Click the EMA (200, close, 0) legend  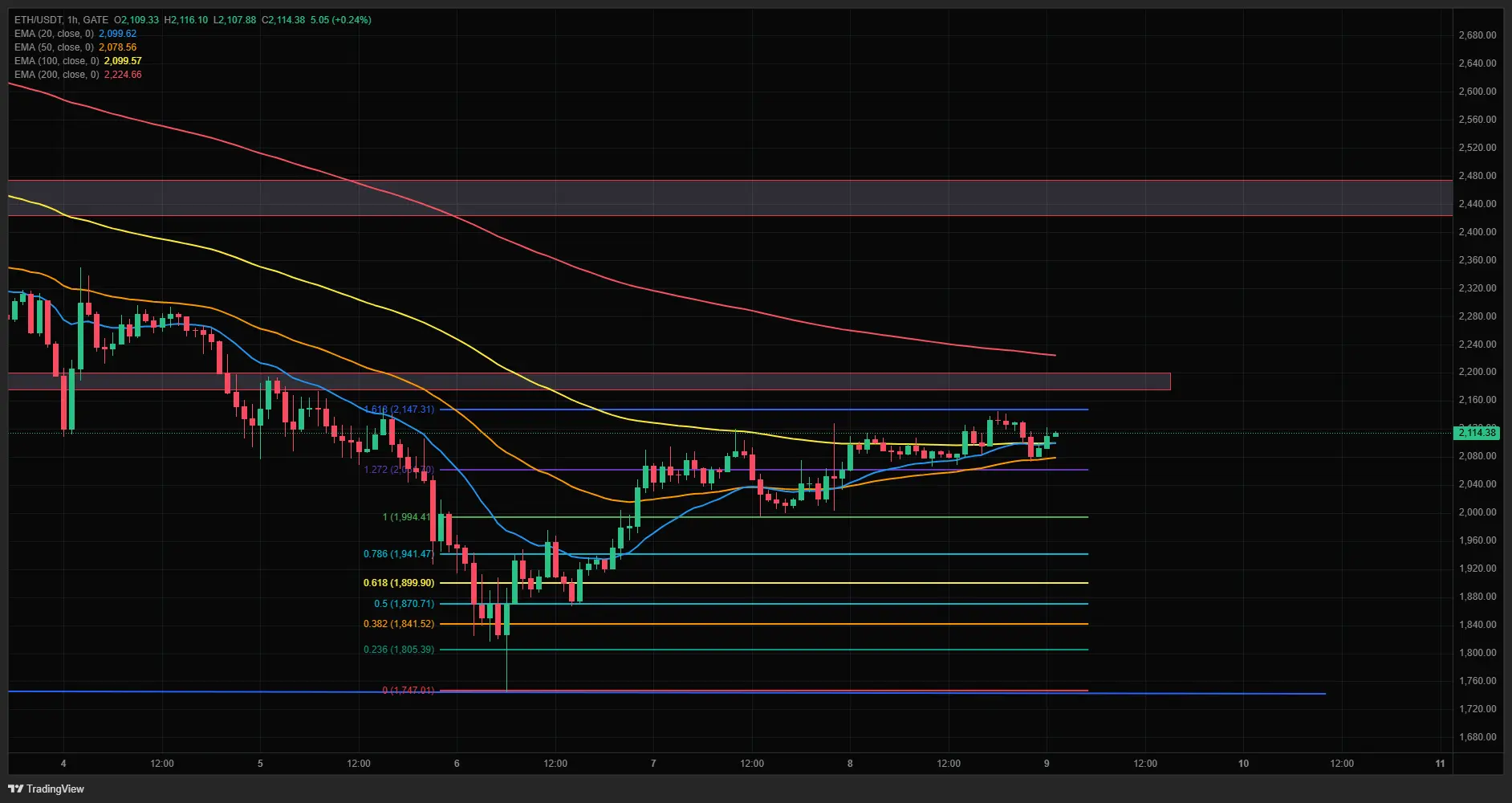point(57,75)
